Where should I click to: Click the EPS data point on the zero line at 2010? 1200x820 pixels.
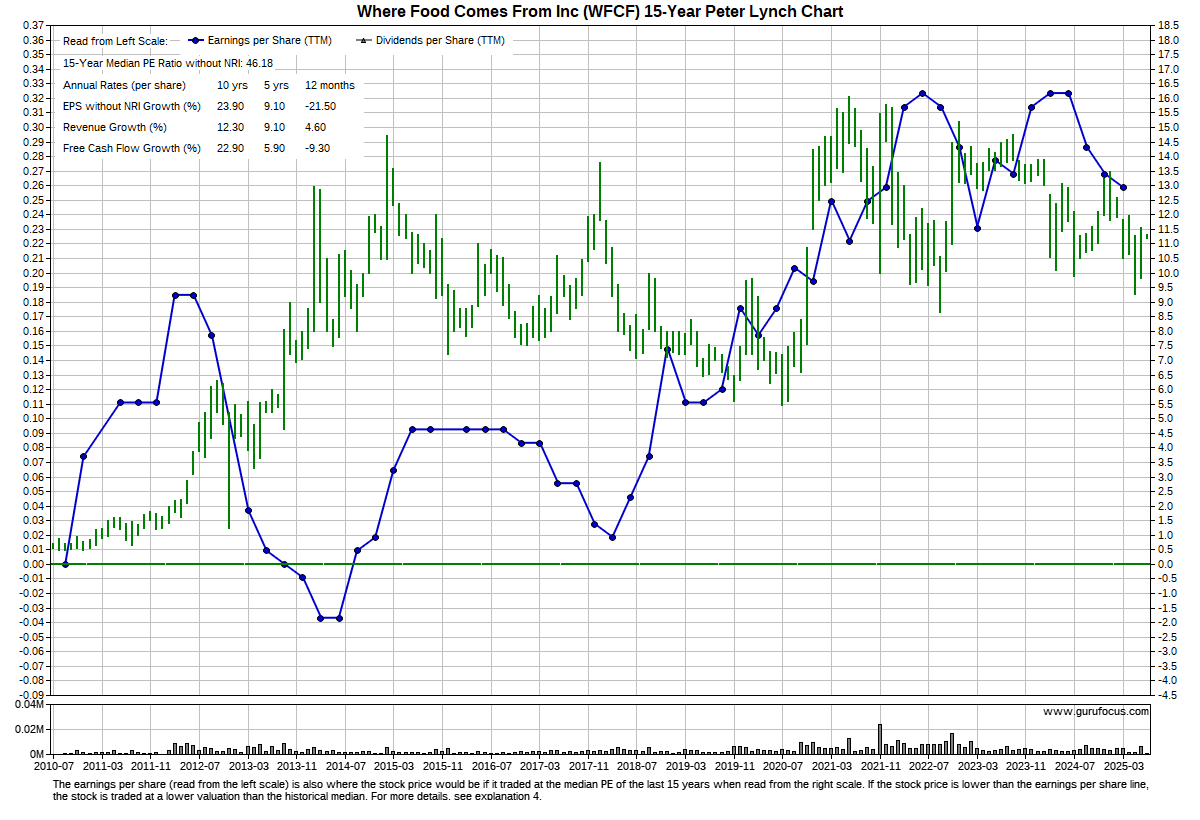(65, 564)
